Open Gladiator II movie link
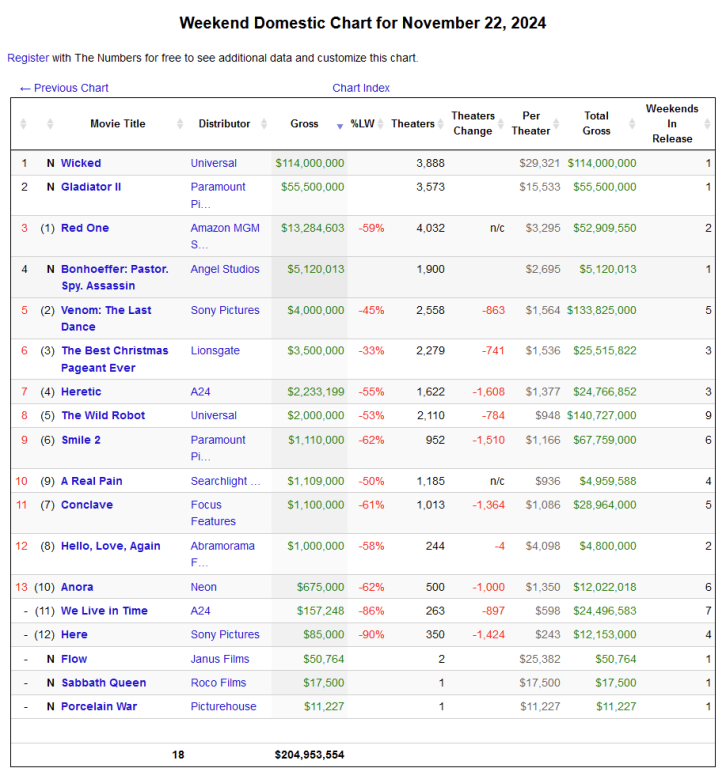726x768 pixels. (x=90, y=187)
